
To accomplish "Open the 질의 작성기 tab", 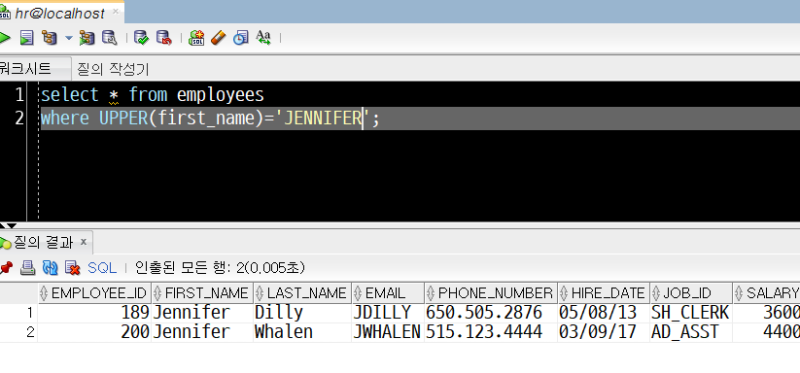I will pyautogui.click(x=113, y=69).
